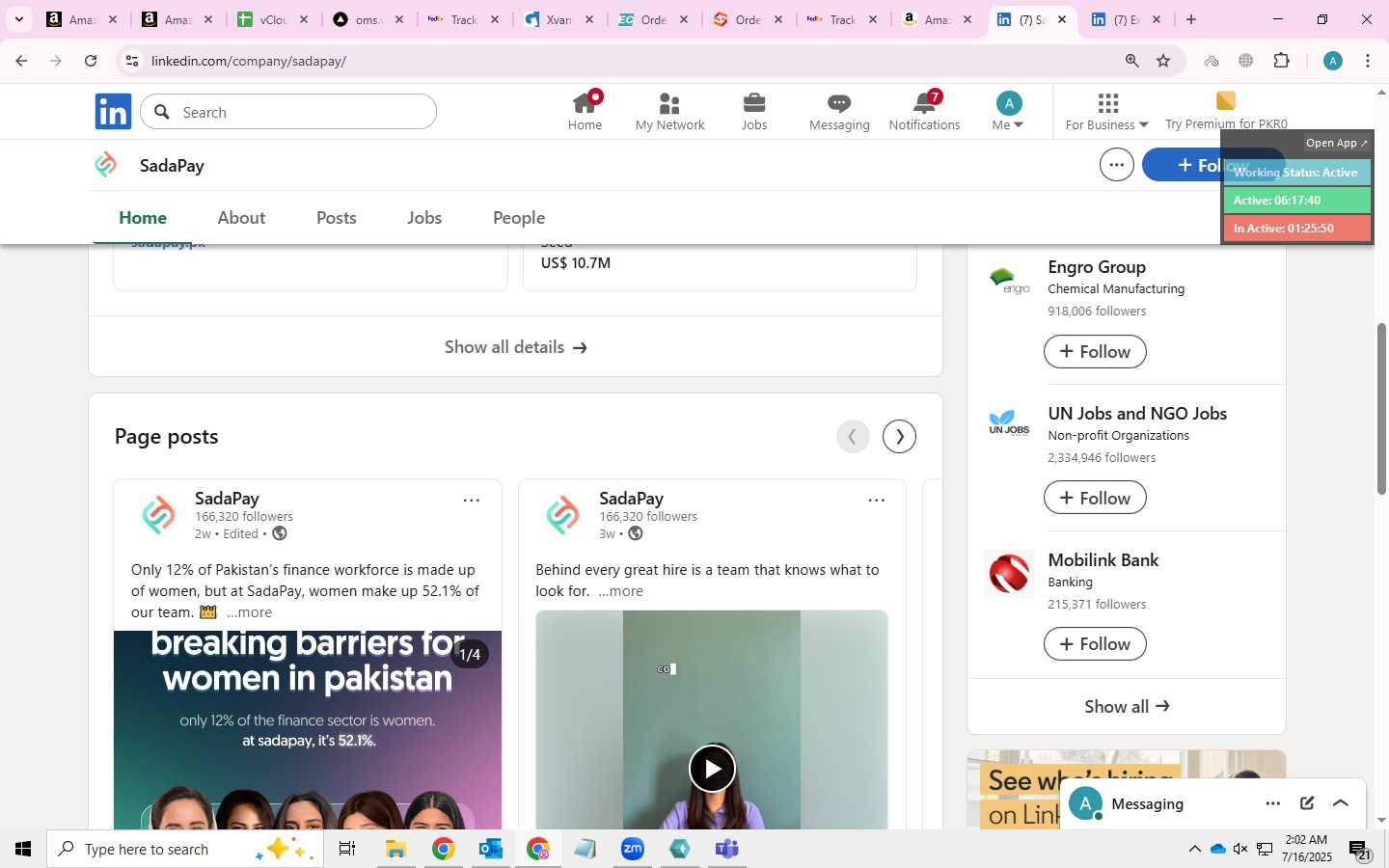Click Open App in tracker widget
1389x868 pixels.
click(x=1336, y=143)
